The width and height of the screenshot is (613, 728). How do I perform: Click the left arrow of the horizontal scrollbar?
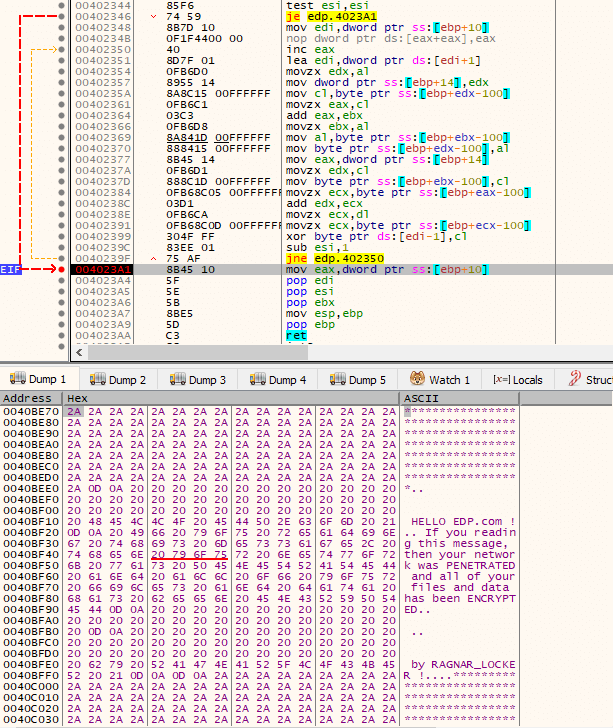[x=79, y=352]
